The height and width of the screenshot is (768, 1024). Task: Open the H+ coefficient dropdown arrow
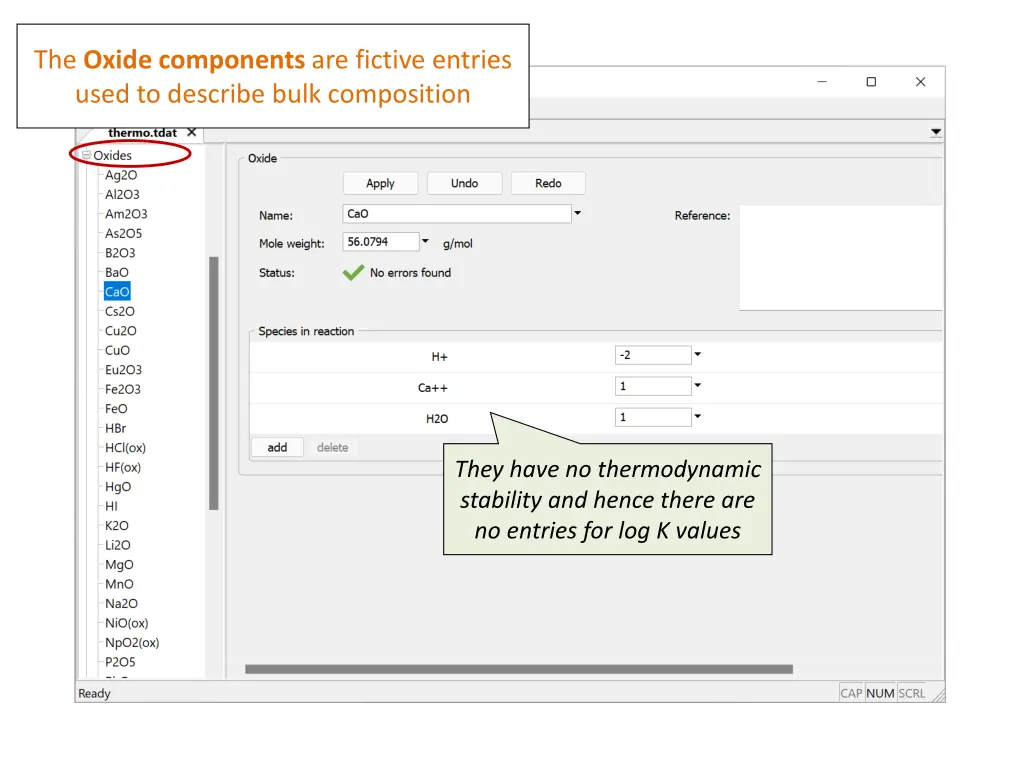click(697, 355)
